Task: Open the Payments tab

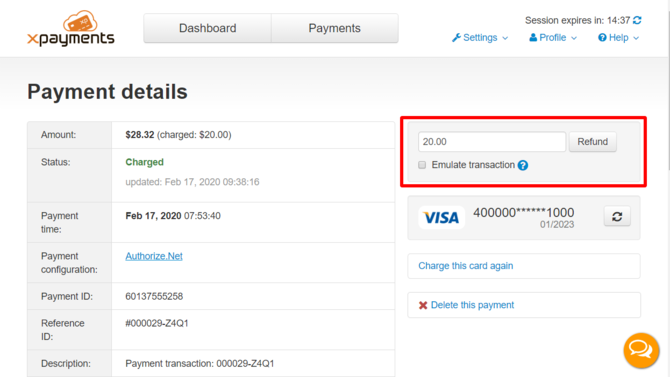Action: (335, 28)
